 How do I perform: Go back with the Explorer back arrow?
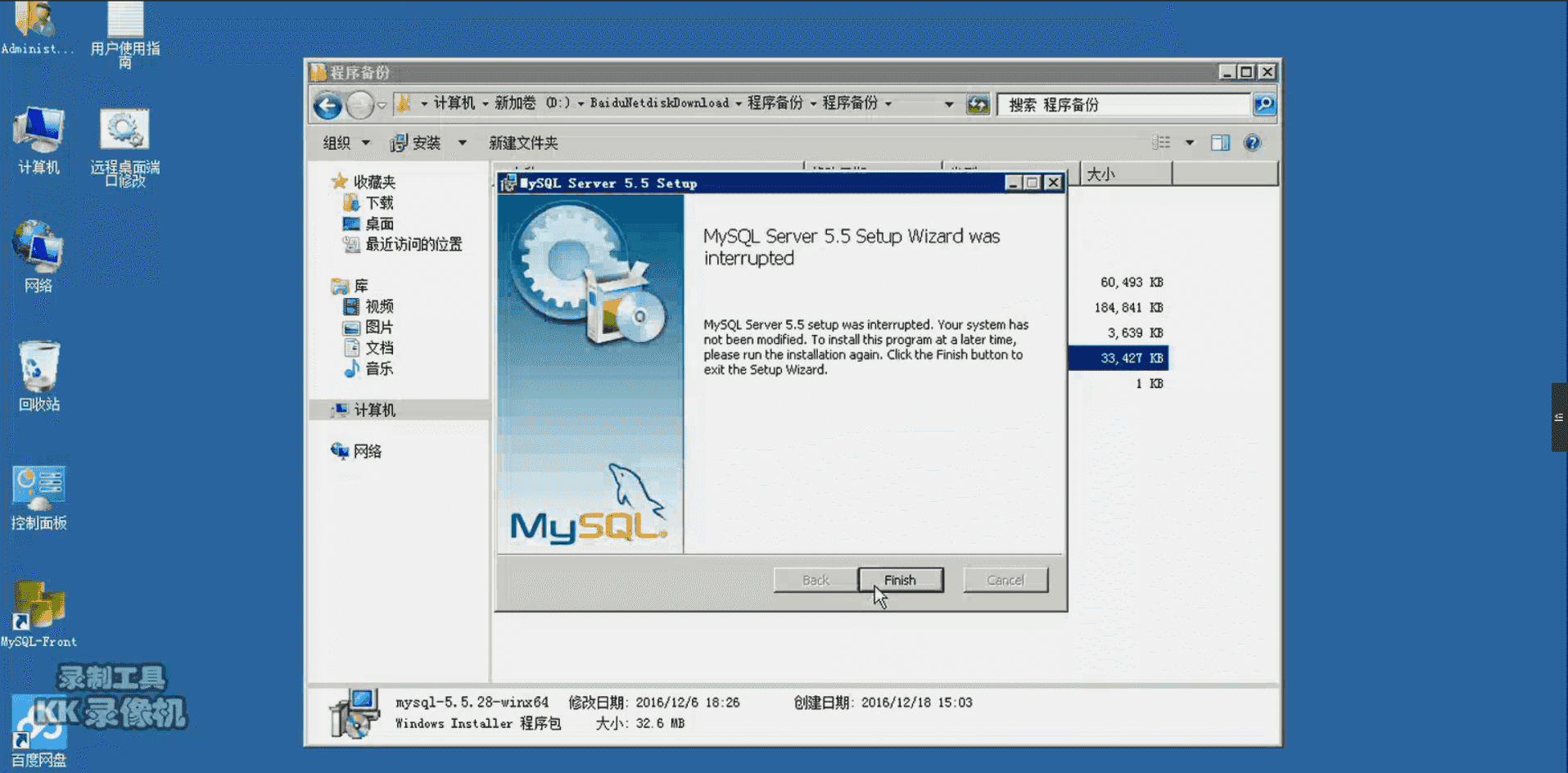point(328,105)
